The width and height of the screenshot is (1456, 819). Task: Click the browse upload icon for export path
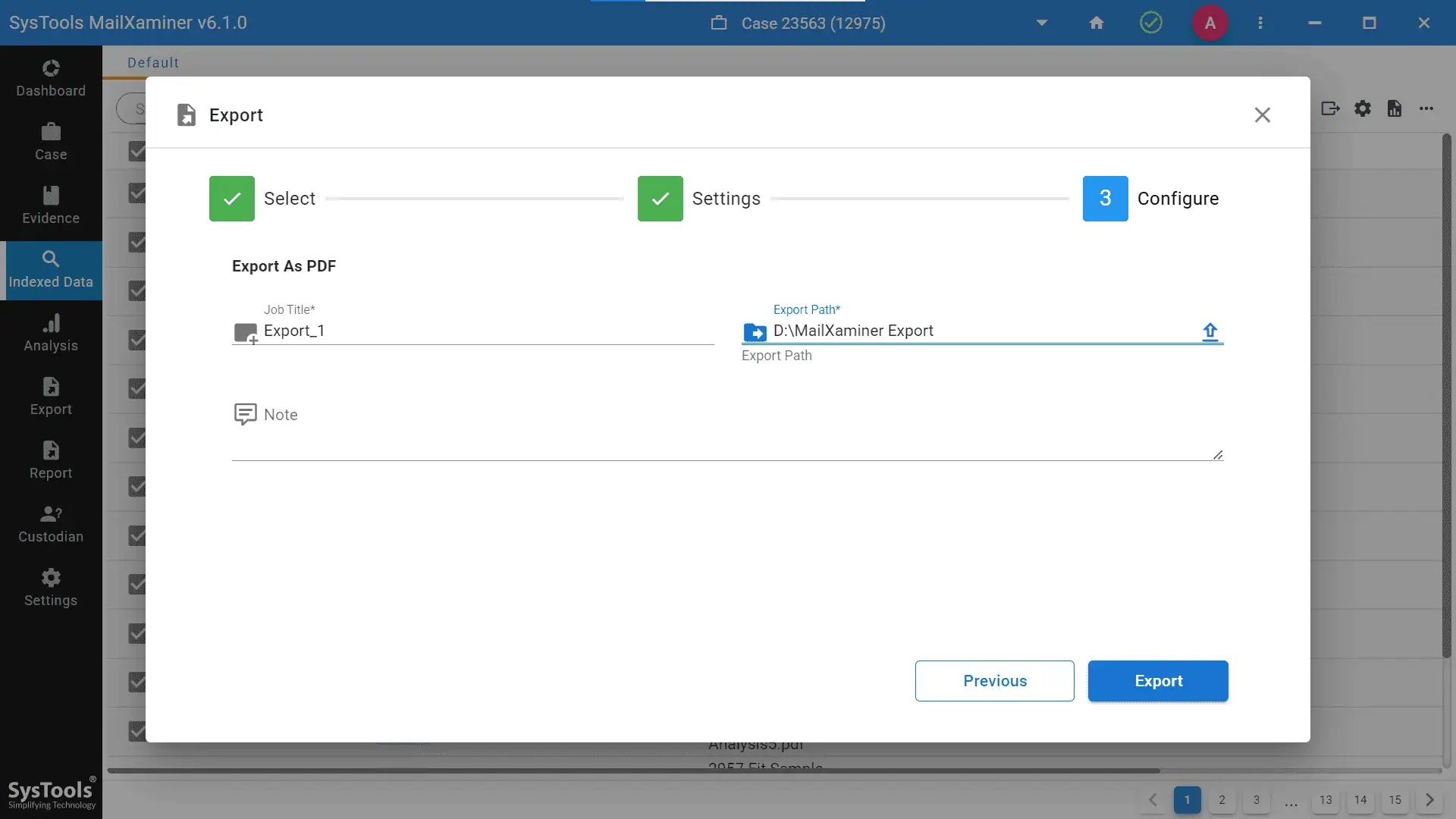click(1210, 331)
